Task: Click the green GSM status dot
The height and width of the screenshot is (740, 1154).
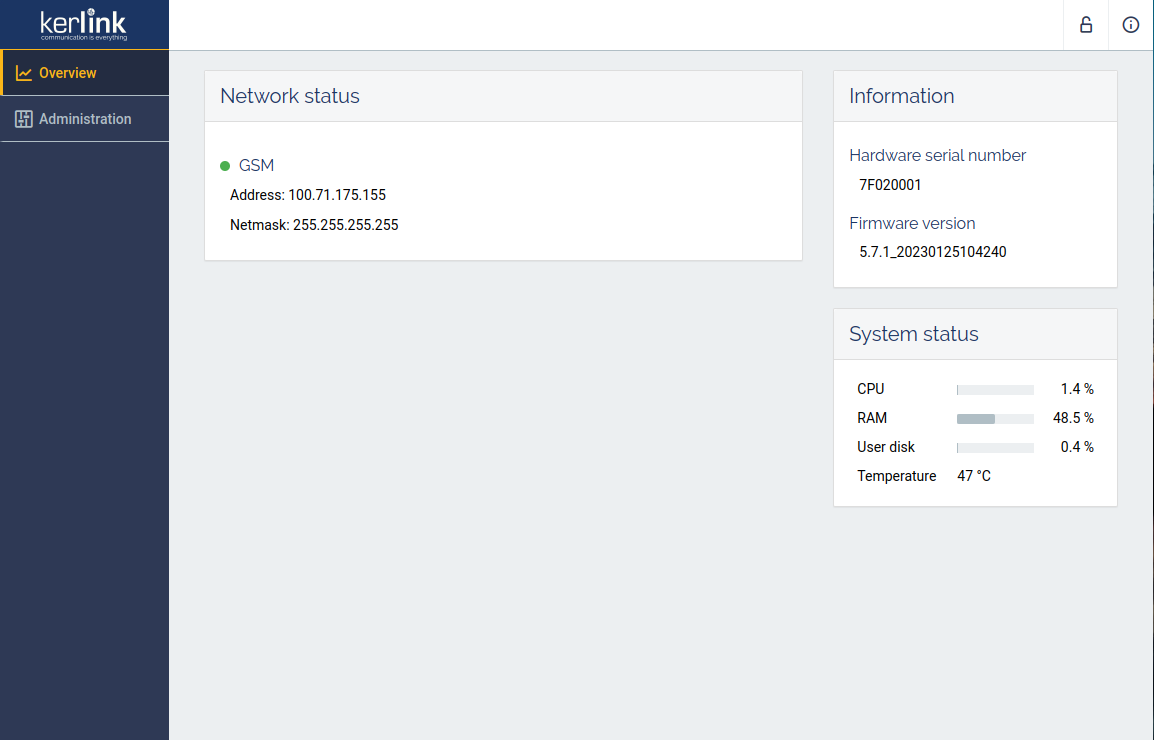Action: point(225,166)
